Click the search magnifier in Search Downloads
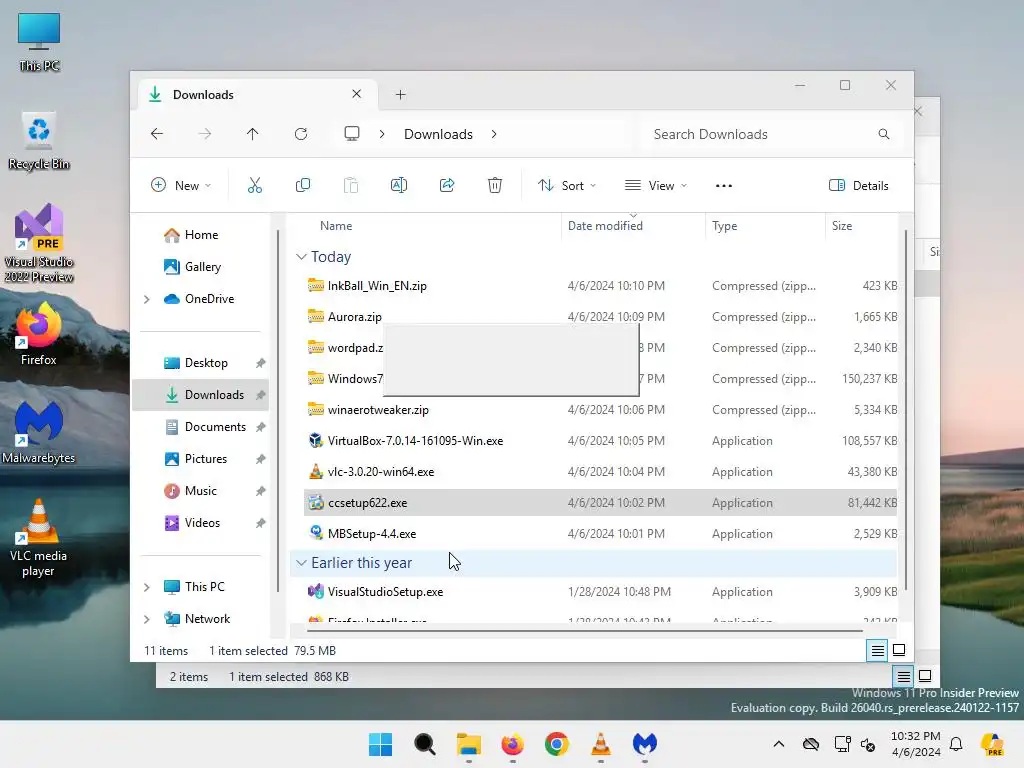Image resolution: width=1024 pixels, height=768 pixels. pyautogui.click(x=884, y=134)
